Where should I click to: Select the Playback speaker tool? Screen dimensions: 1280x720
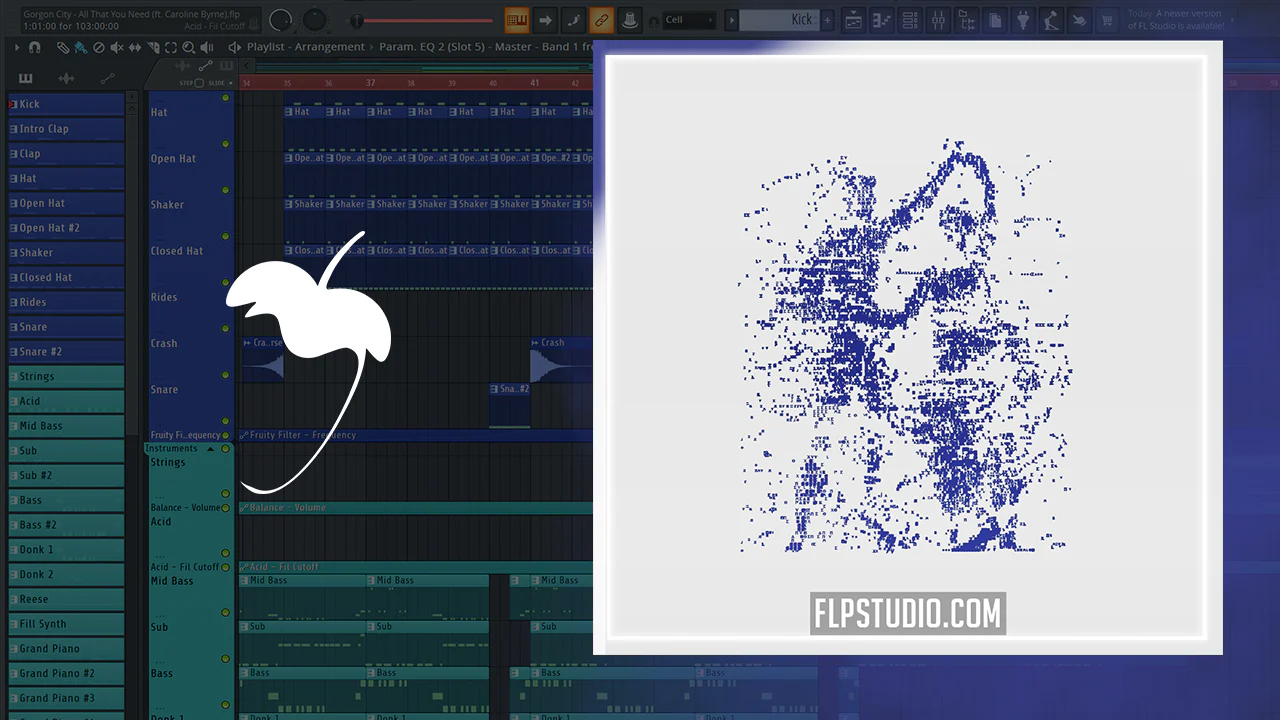coord(207,47)
